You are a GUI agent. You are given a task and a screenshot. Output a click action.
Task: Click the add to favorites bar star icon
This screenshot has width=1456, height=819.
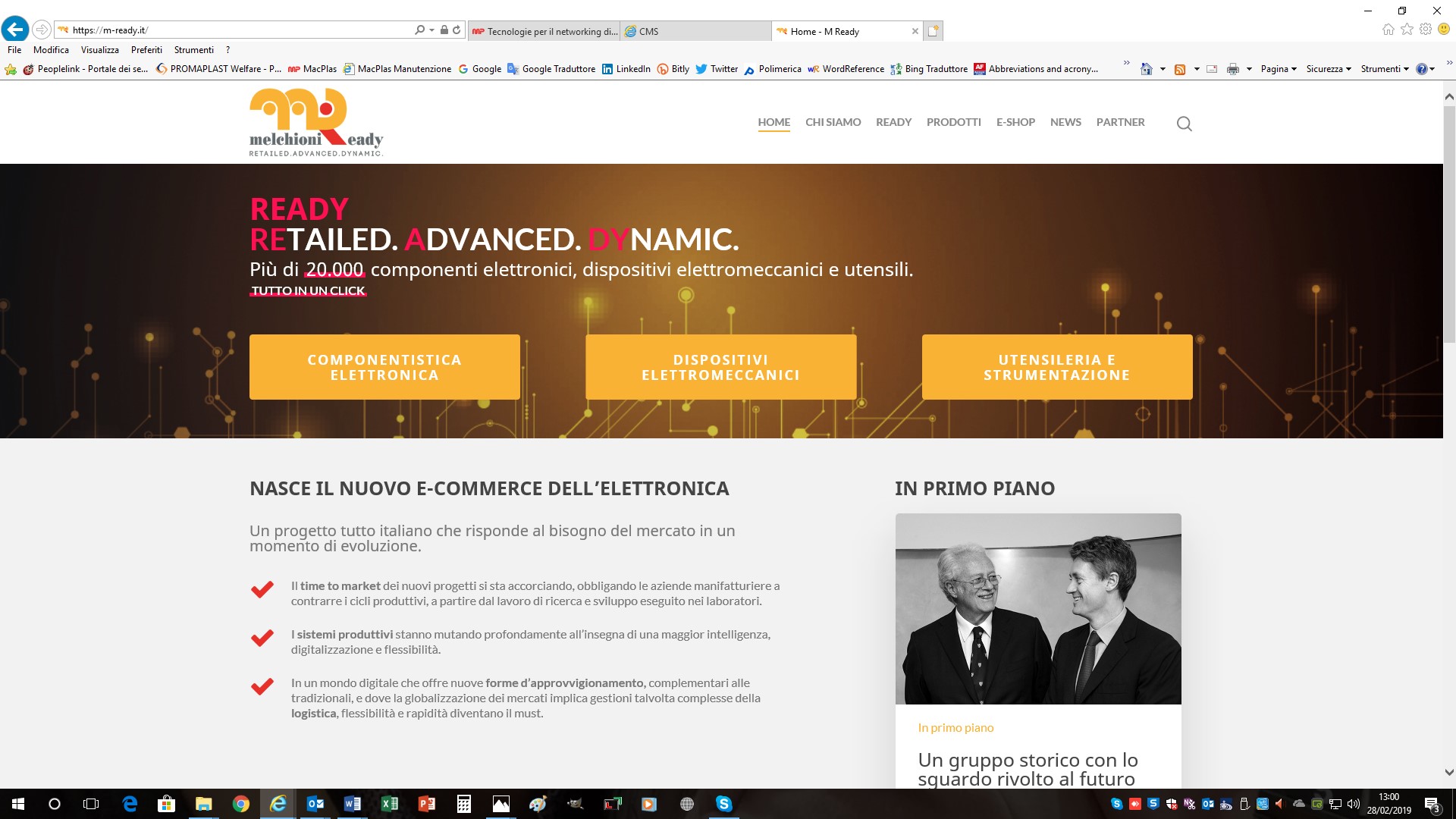[11, 69]
